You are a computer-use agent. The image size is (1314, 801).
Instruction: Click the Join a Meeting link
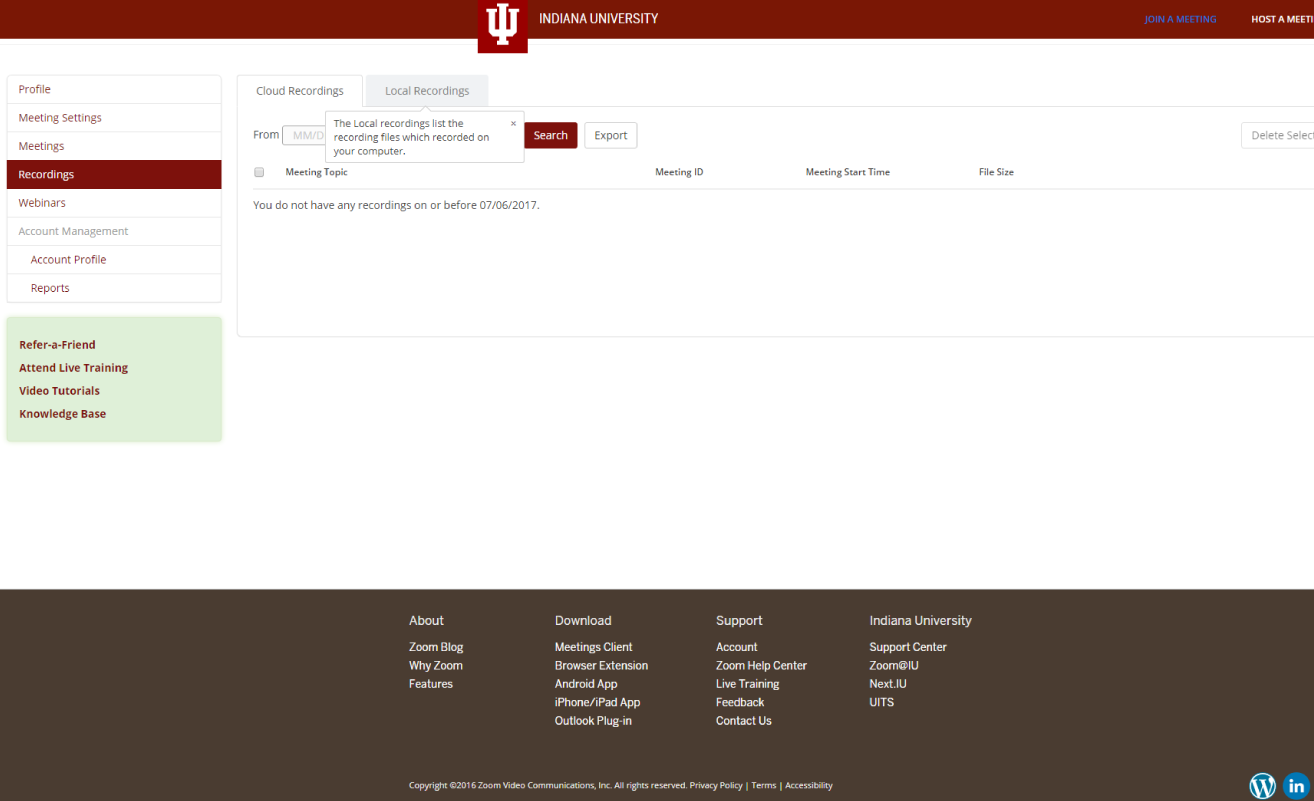tap(1180, 19)
